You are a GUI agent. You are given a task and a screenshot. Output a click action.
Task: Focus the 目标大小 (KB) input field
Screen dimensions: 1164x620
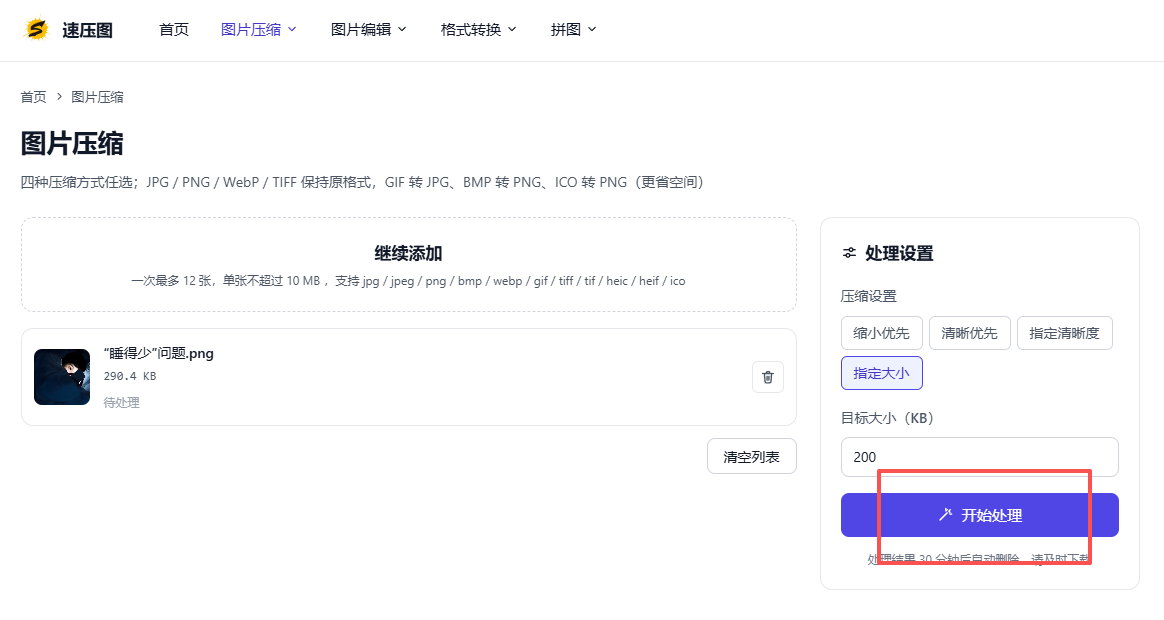(979, 457)
